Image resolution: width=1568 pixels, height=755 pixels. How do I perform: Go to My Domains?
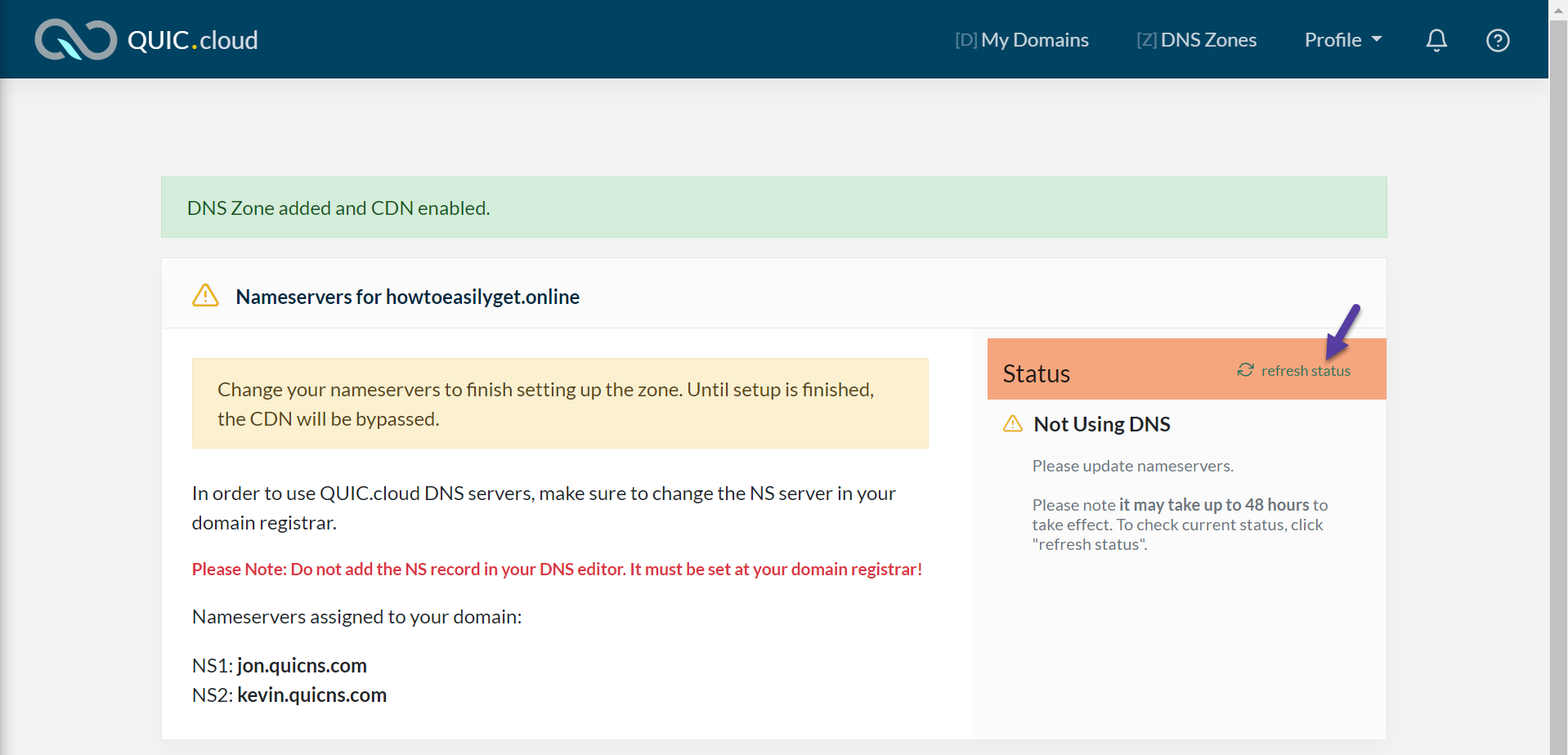point(1022,40)
